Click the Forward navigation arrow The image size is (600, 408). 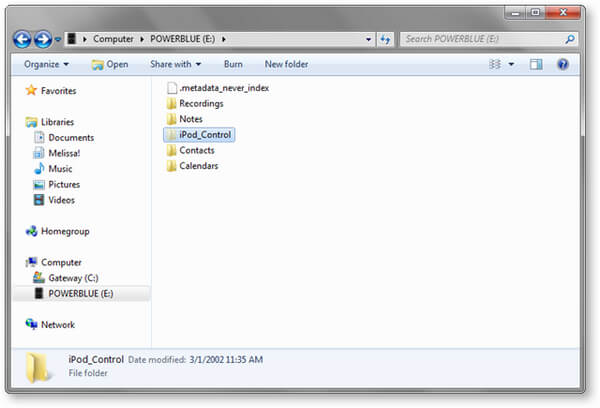[43, 40]
